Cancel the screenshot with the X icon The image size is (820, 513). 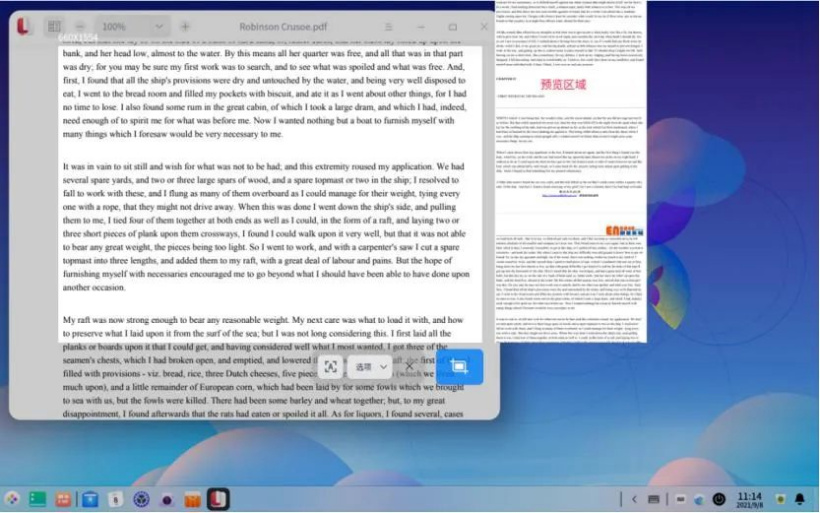pyautogui.click(x=409, y=367)
